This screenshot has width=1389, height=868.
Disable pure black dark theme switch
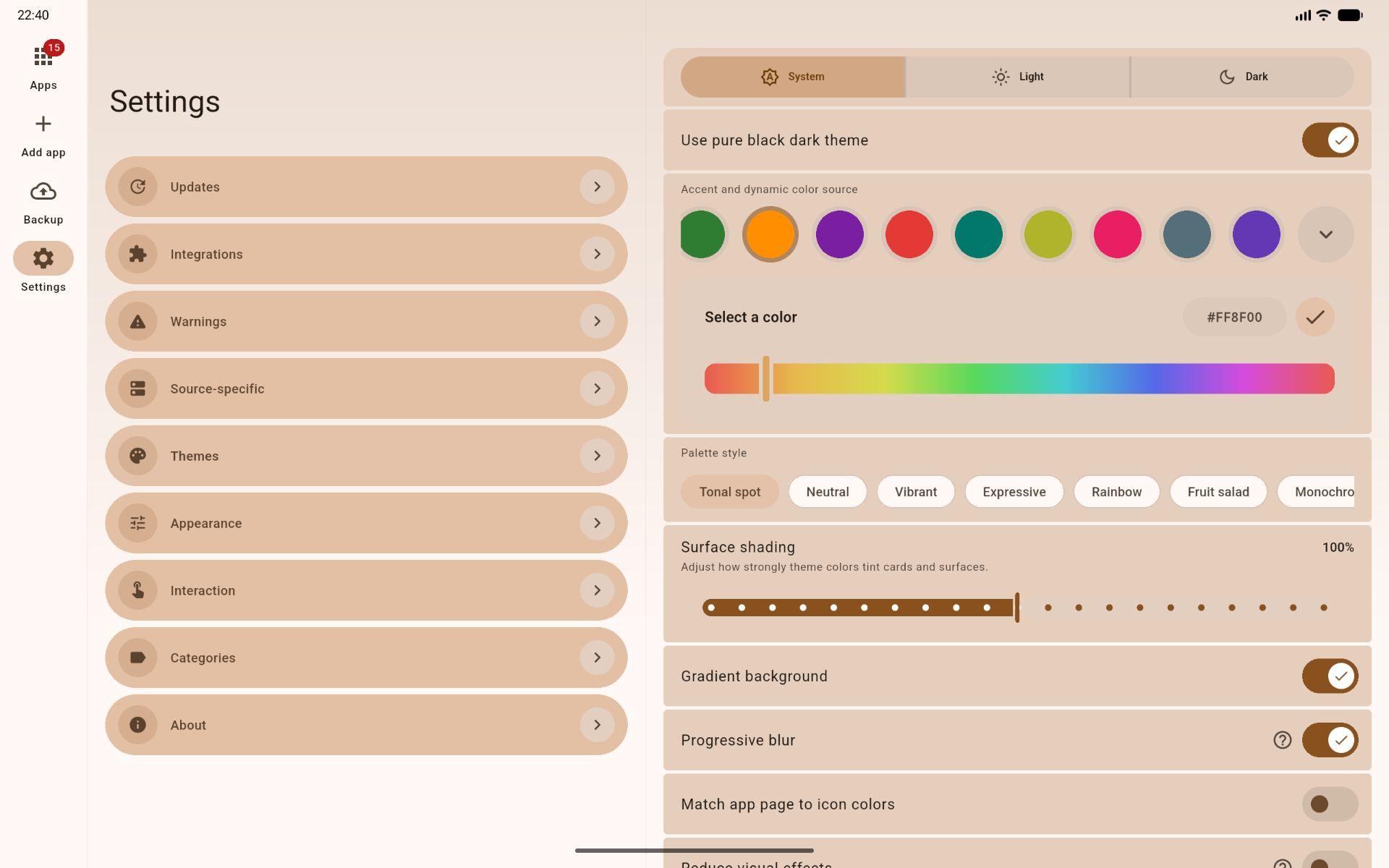[x=1330, y=140]
